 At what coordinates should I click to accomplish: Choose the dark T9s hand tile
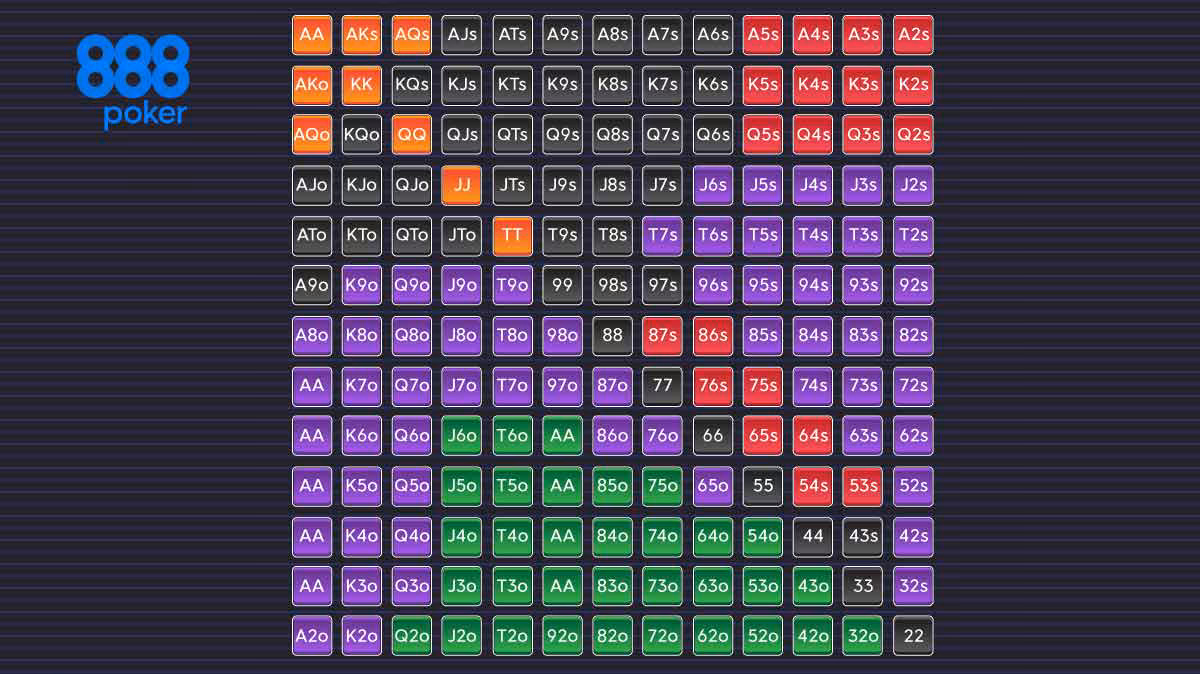562,235
